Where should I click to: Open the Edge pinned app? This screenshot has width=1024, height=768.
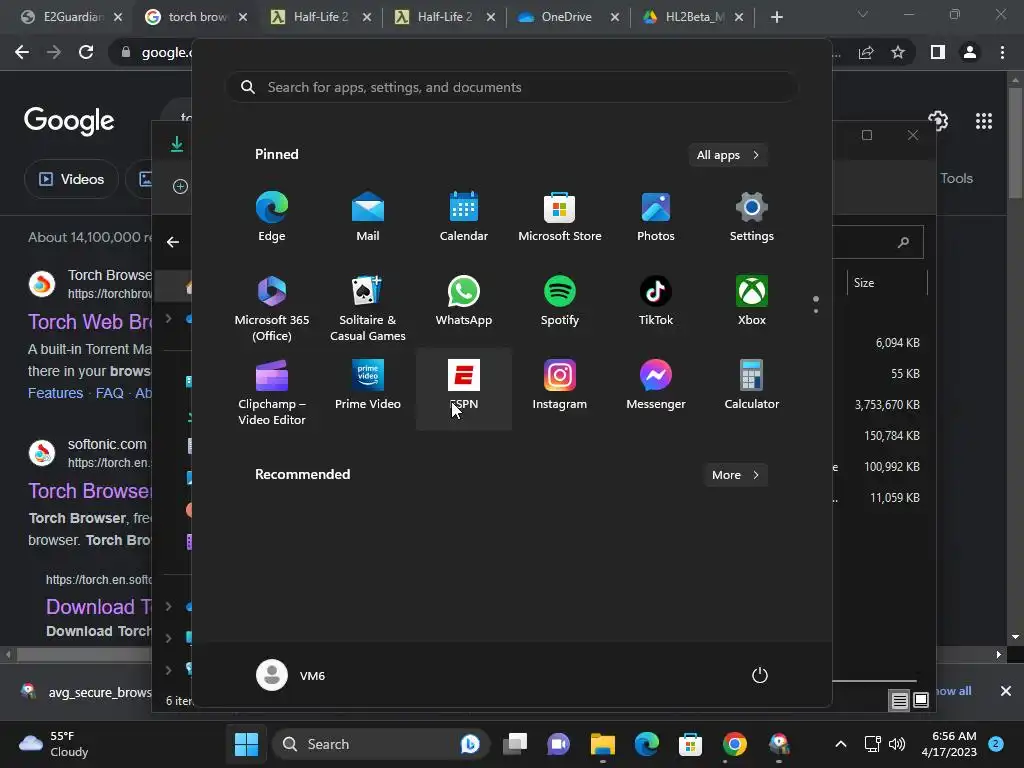(272, 217)
